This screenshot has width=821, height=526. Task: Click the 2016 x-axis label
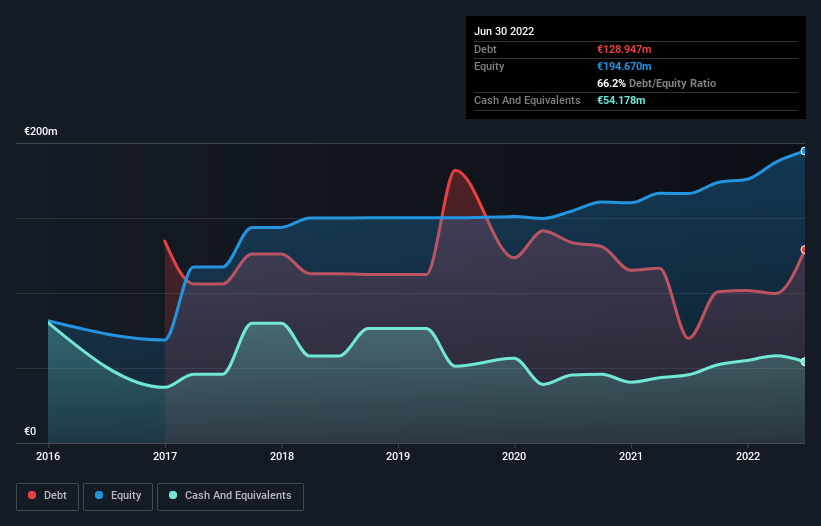[x=48, y=456]
